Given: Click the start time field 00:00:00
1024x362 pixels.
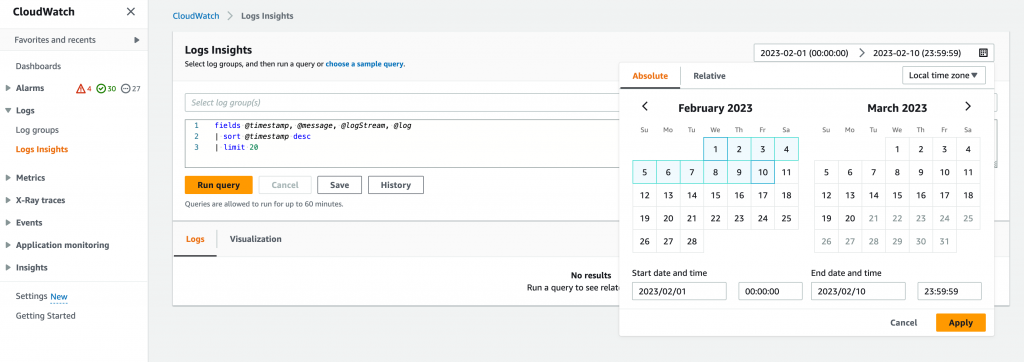Looking at the screenshot, I should pyautogui.click(x=771, y=291).
